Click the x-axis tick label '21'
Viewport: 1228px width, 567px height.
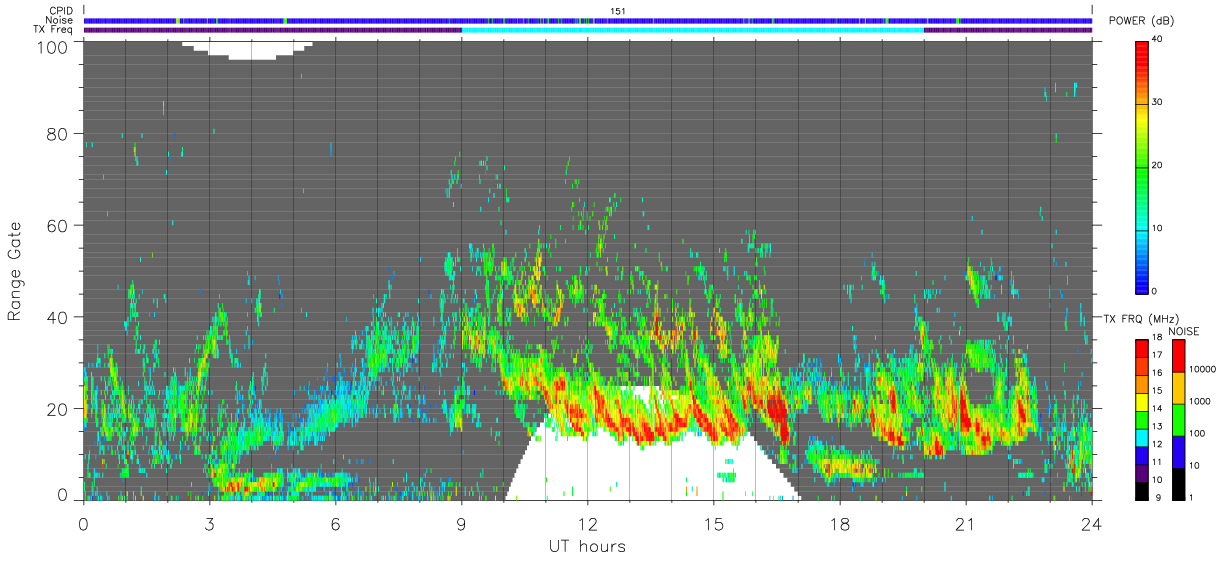point(965,523)
